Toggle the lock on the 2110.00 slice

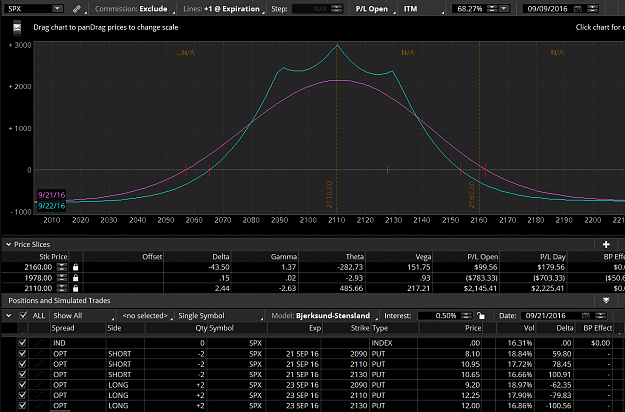point(76,288)
